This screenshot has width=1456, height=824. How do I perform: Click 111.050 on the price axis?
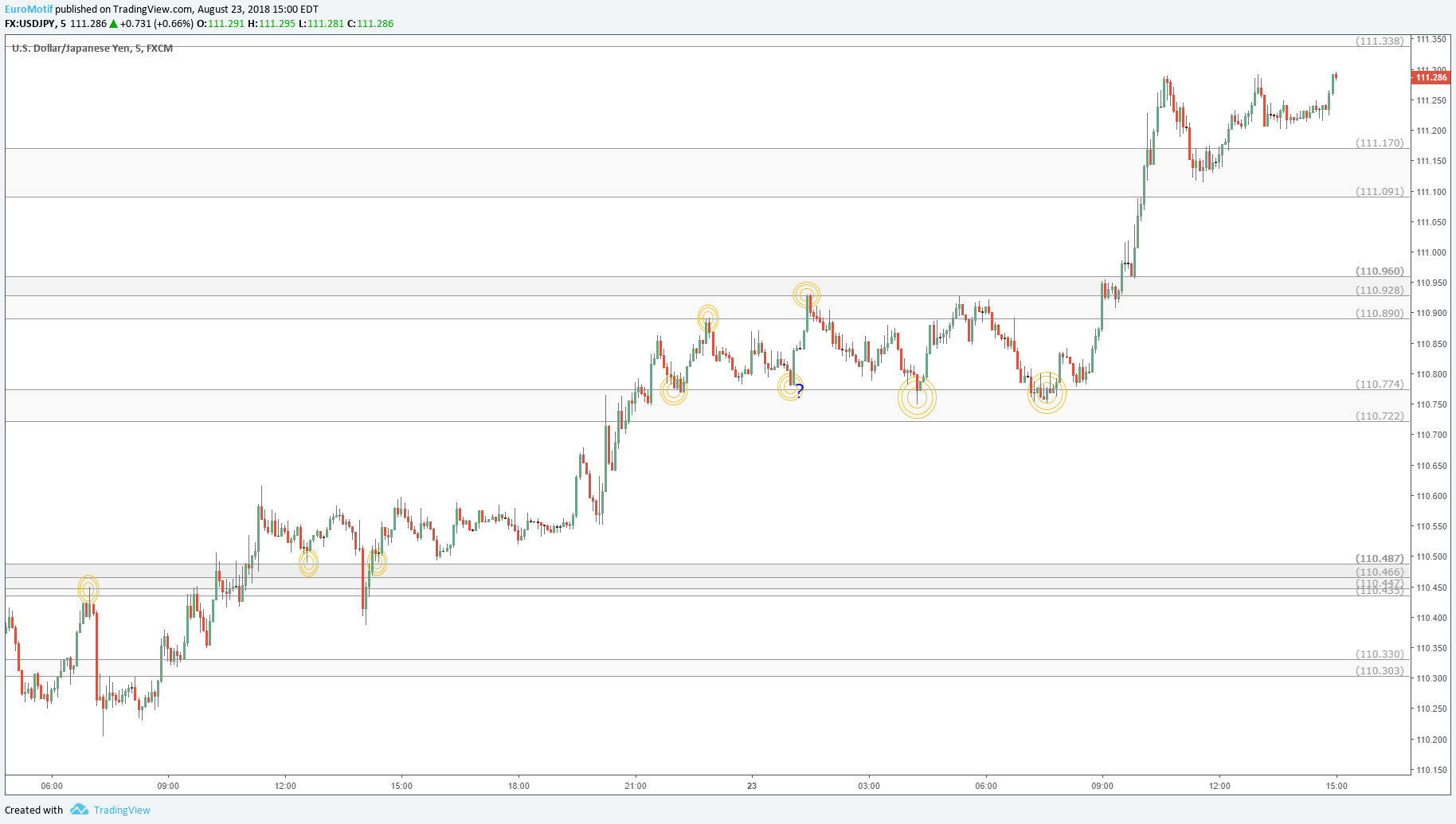(1431, 222)
